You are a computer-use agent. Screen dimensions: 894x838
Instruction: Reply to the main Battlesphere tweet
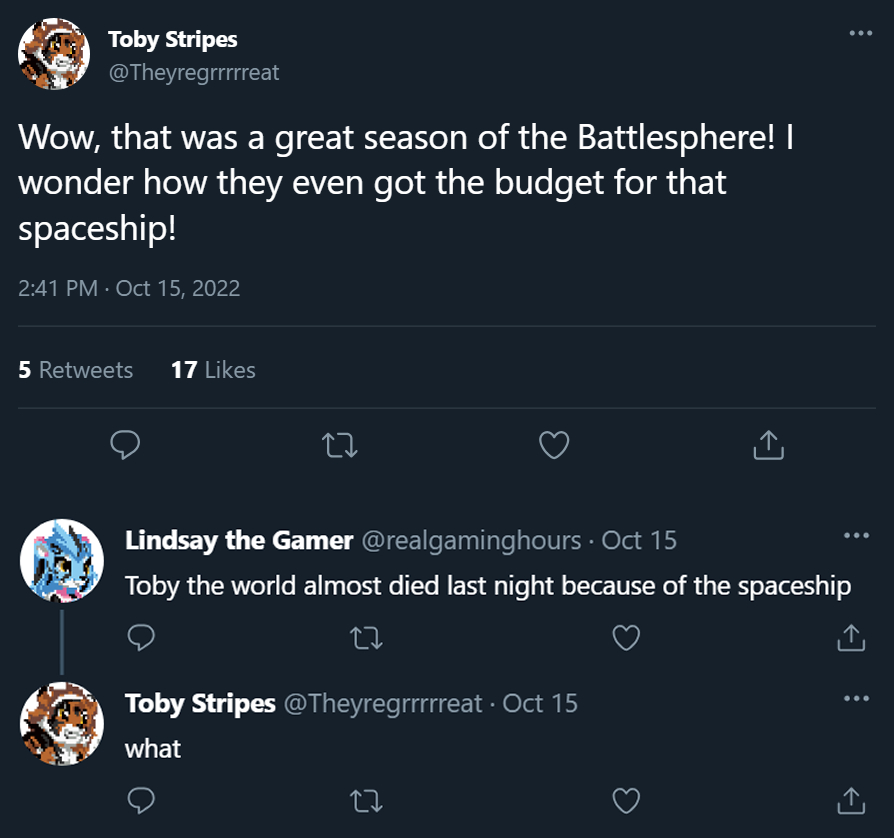click(124, 445)
